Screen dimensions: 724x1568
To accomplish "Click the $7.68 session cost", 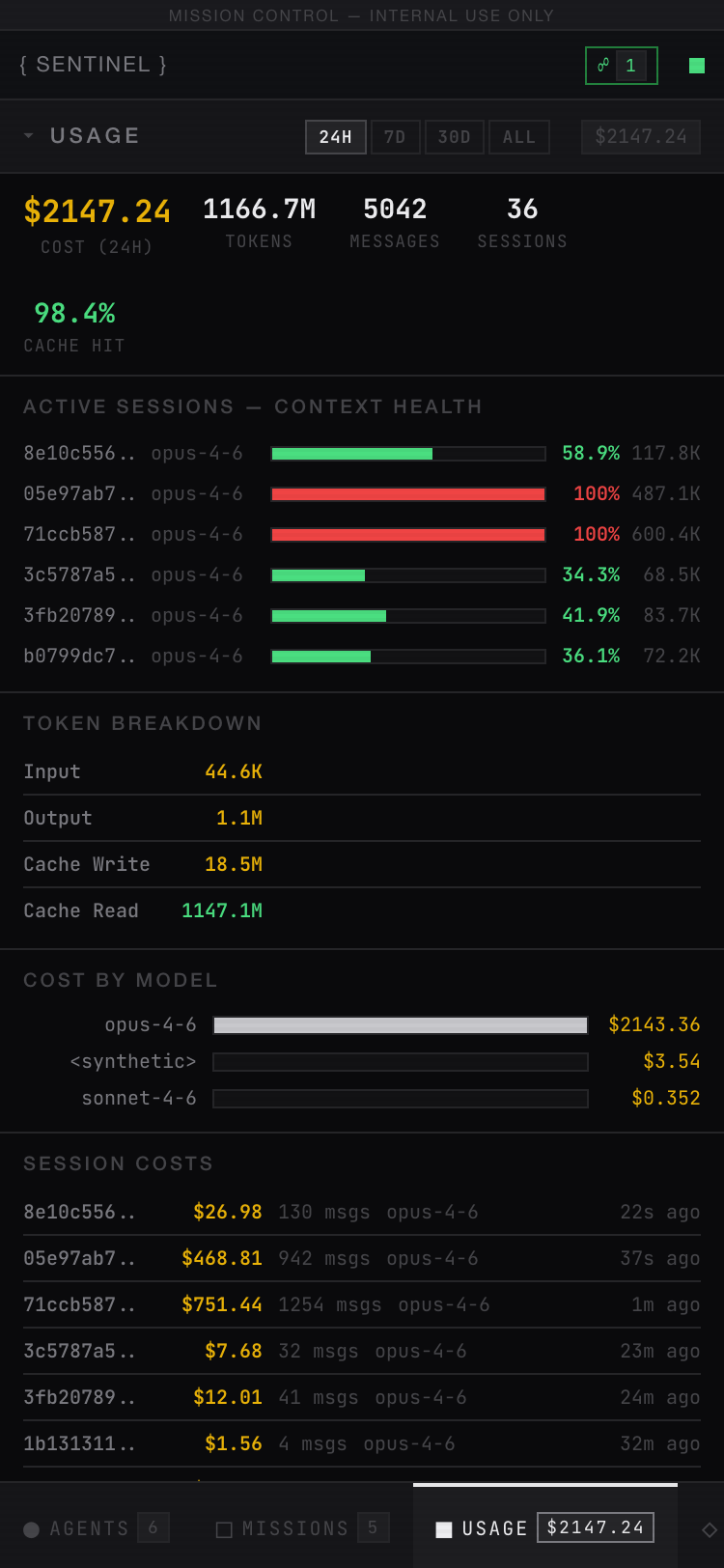I will click(x=234, y=1352).
